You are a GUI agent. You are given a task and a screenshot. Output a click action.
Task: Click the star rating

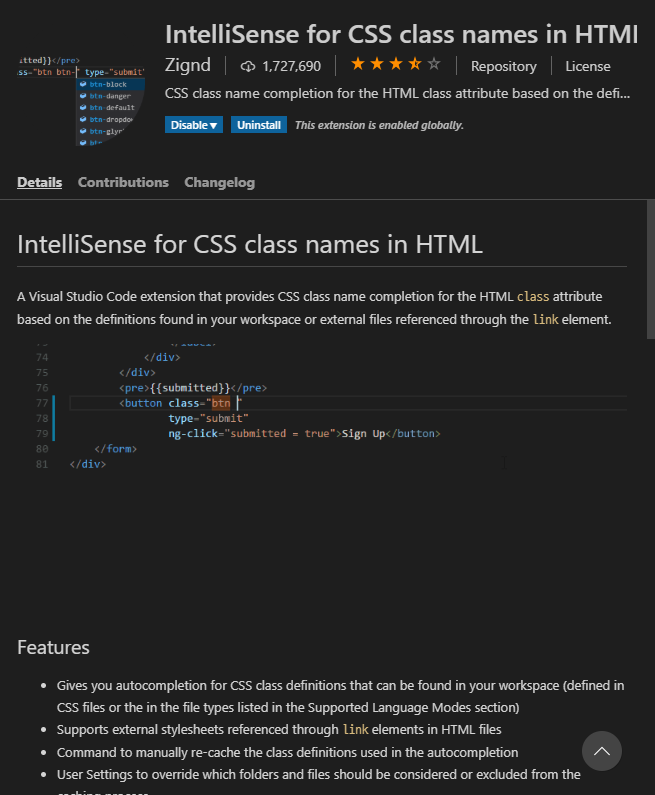pyautogui.click(x=395, y=64)
